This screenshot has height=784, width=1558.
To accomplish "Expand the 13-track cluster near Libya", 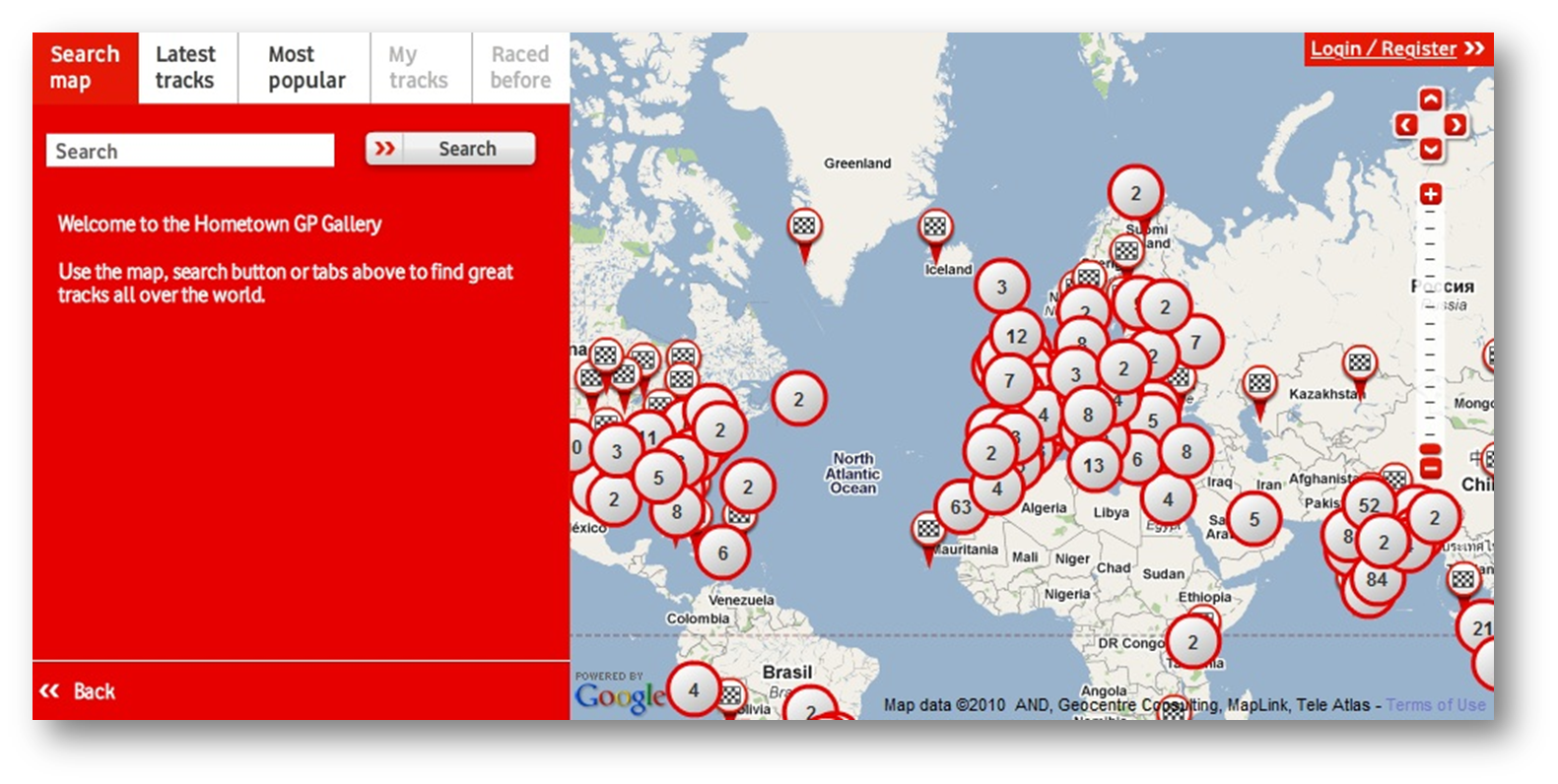I will (1093, 466).
